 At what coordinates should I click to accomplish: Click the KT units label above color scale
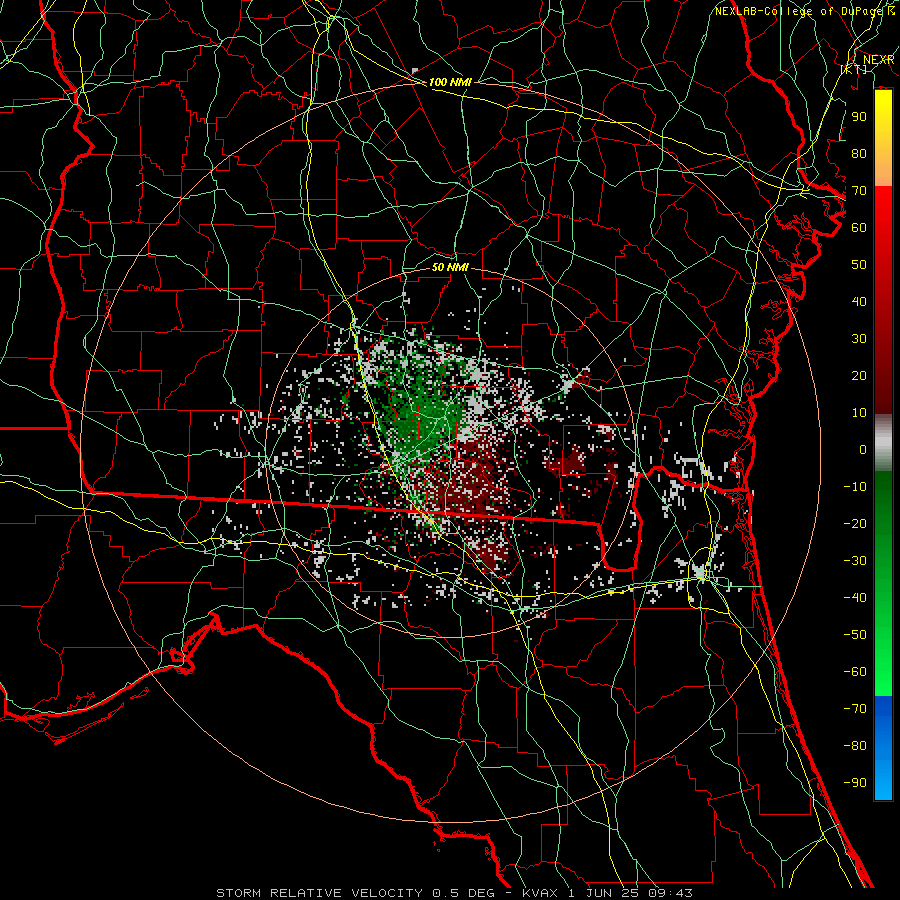(854, 69)
